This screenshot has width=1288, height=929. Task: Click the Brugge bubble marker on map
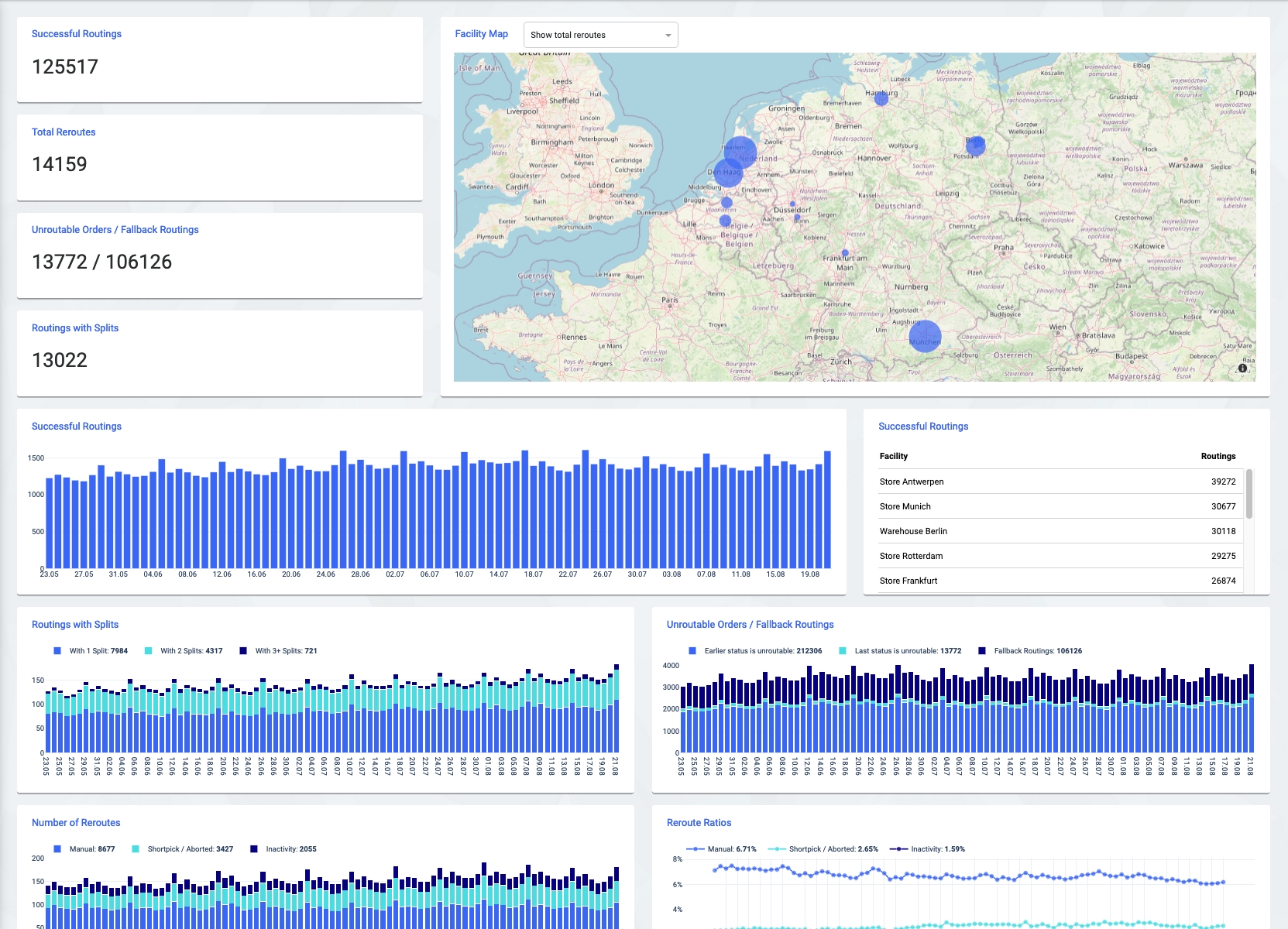click(726, 203)
